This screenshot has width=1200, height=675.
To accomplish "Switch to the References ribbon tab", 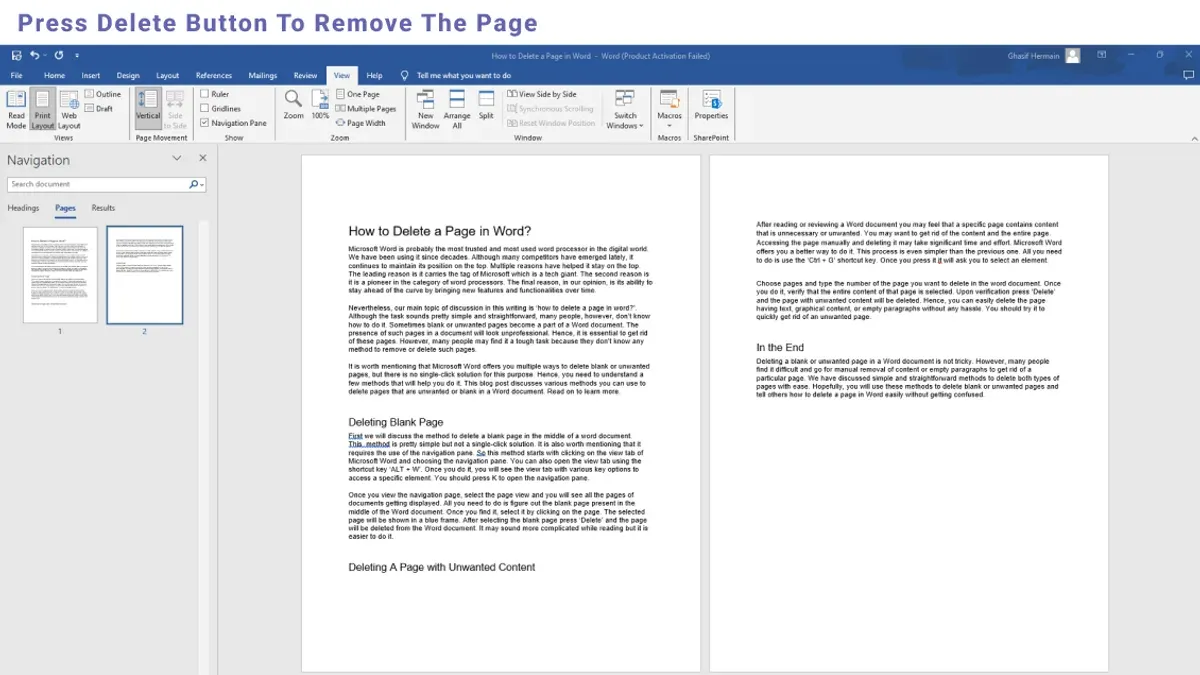I will 214,75.
